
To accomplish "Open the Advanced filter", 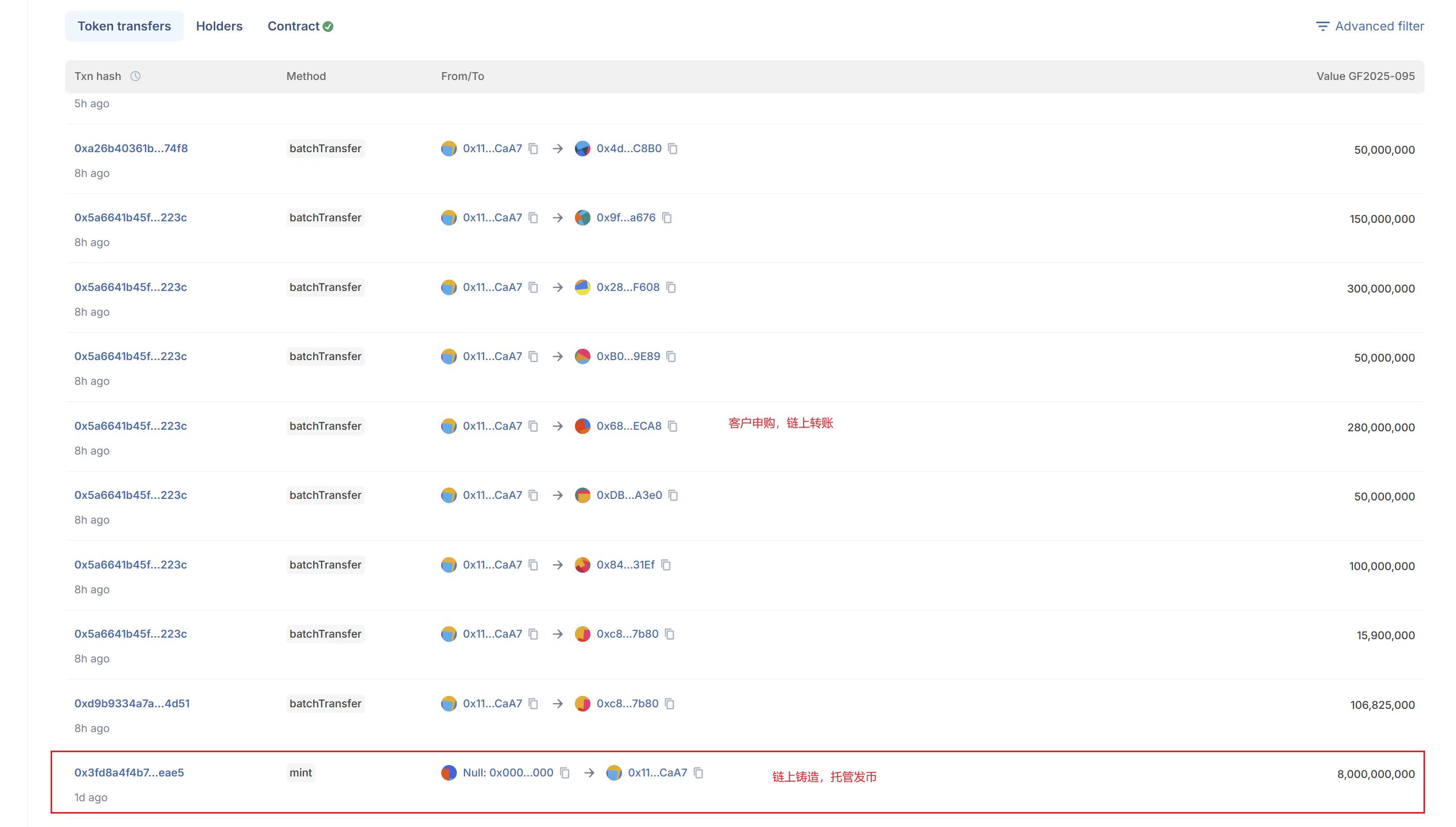I will 1370,26.
